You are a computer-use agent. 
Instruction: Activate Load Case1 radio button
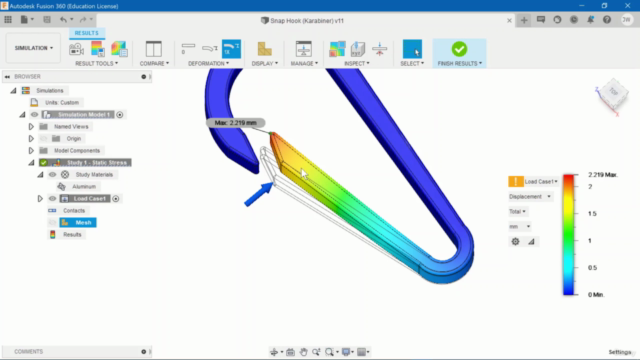116,199
